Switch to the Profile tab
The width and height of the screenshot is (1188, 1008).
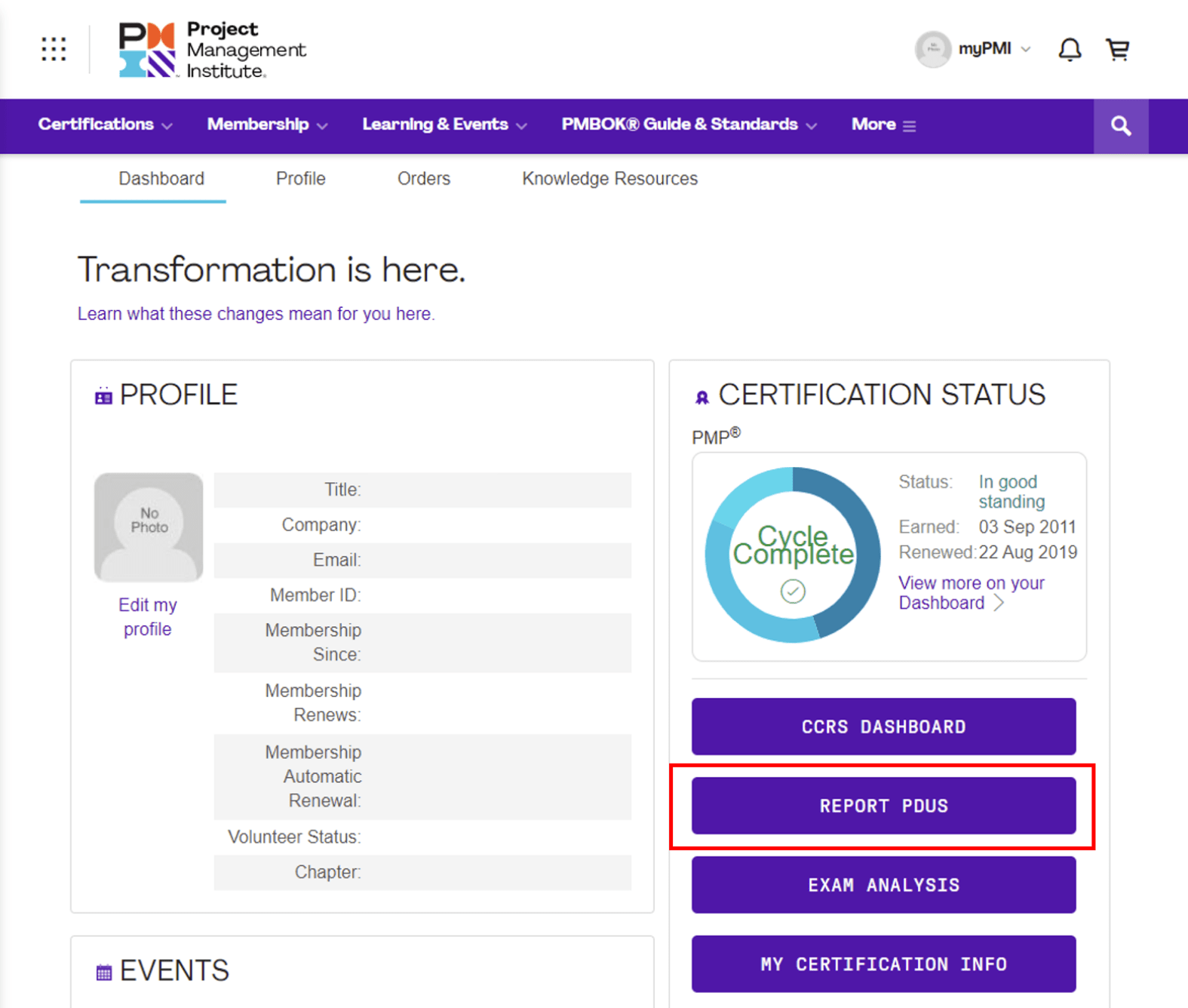click(x=300, y=179)
